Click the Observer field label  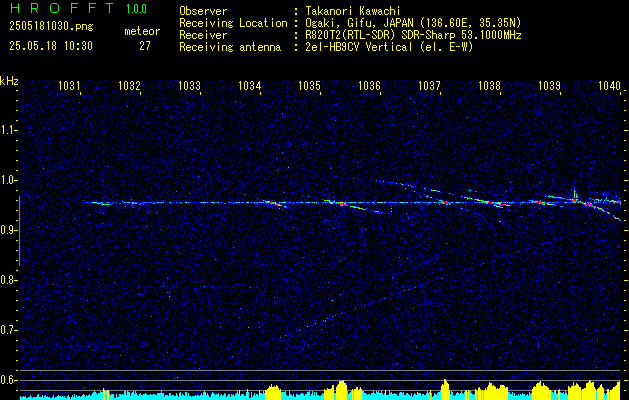pos(203,11)
